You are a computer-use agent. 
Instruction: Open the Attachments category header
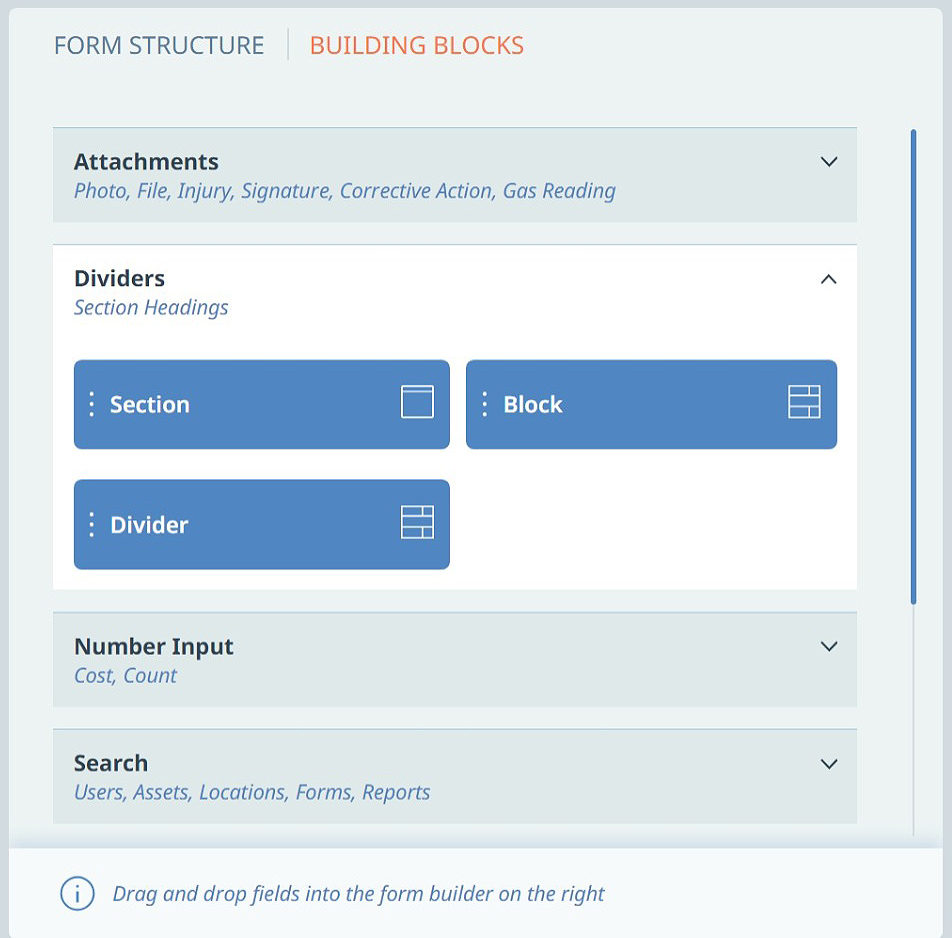455,175
